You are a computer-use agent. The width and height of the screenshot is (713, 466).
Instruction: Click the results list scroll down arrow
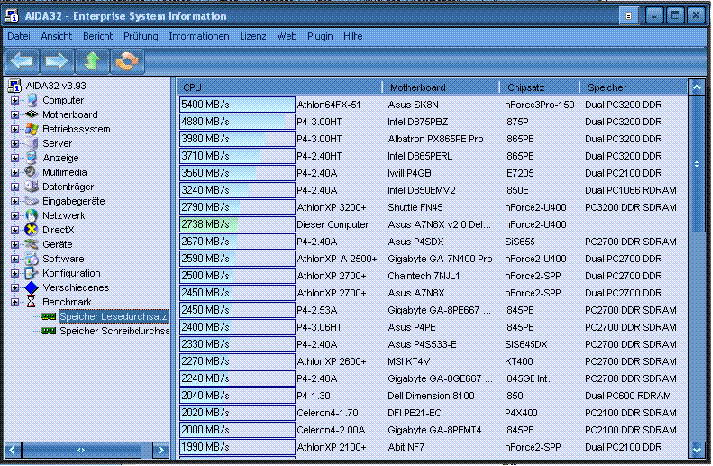697,449
